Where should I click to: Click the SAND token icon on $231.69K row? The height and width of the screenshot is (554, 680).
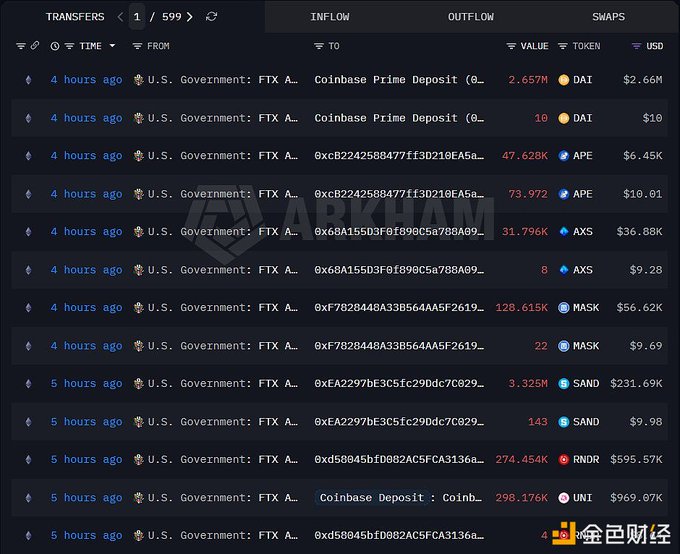[563, 384]
